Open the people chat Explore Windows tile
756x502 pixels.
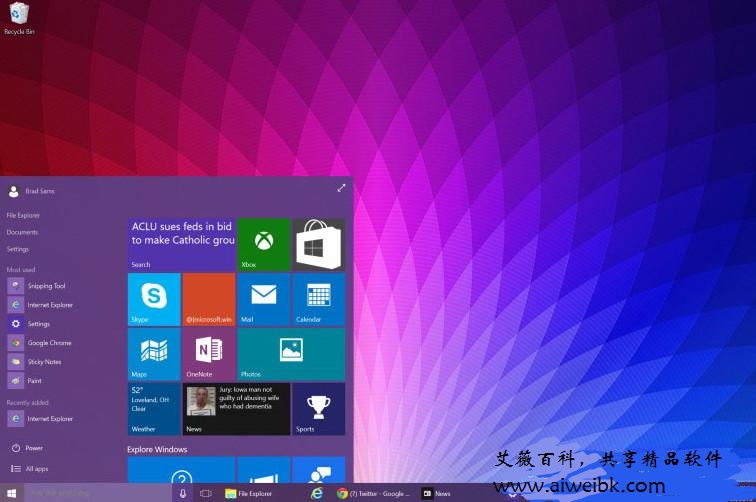click(319, 470)
